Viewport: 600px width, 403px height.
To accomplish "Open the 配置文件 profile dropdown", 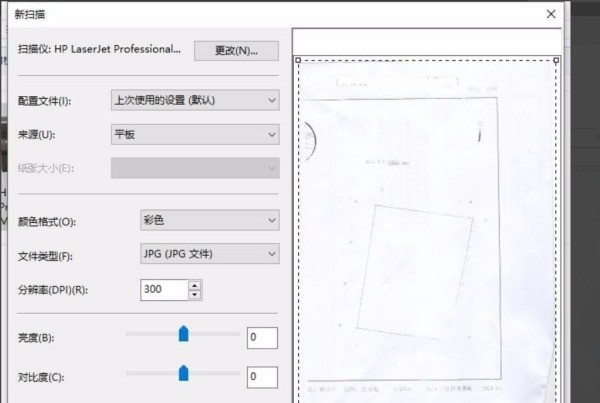I will 194,100.
